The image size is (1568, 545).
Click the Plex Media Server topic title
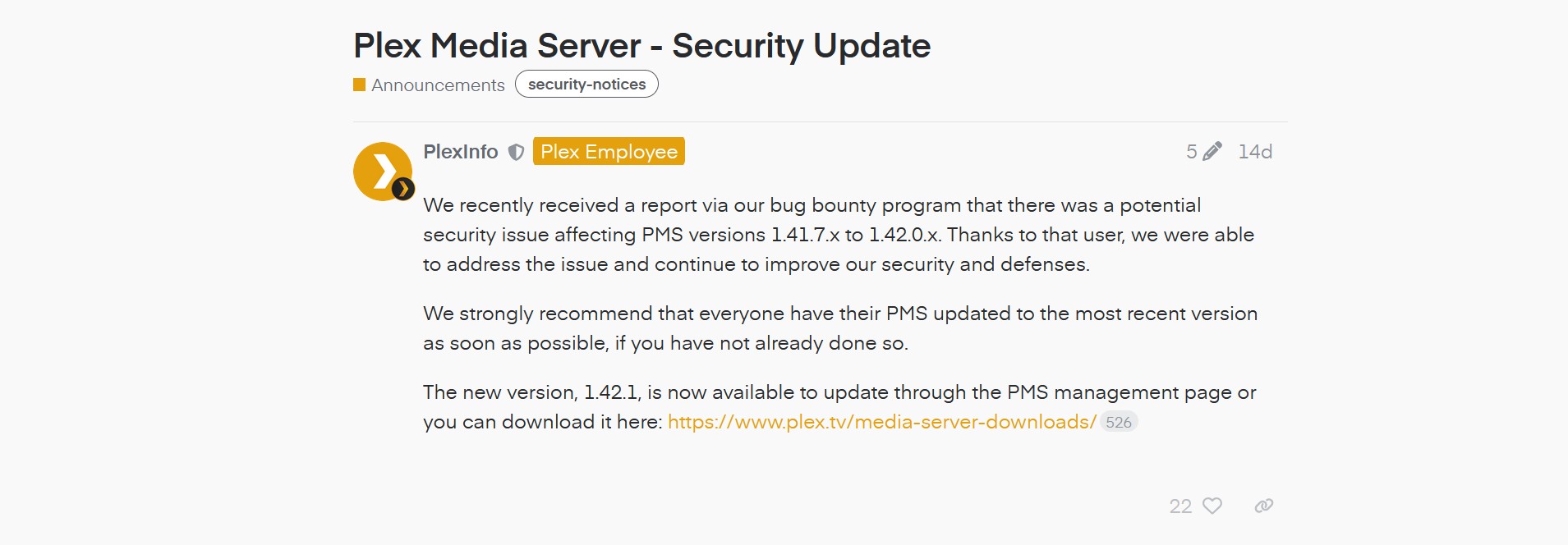tap(641, 46)
